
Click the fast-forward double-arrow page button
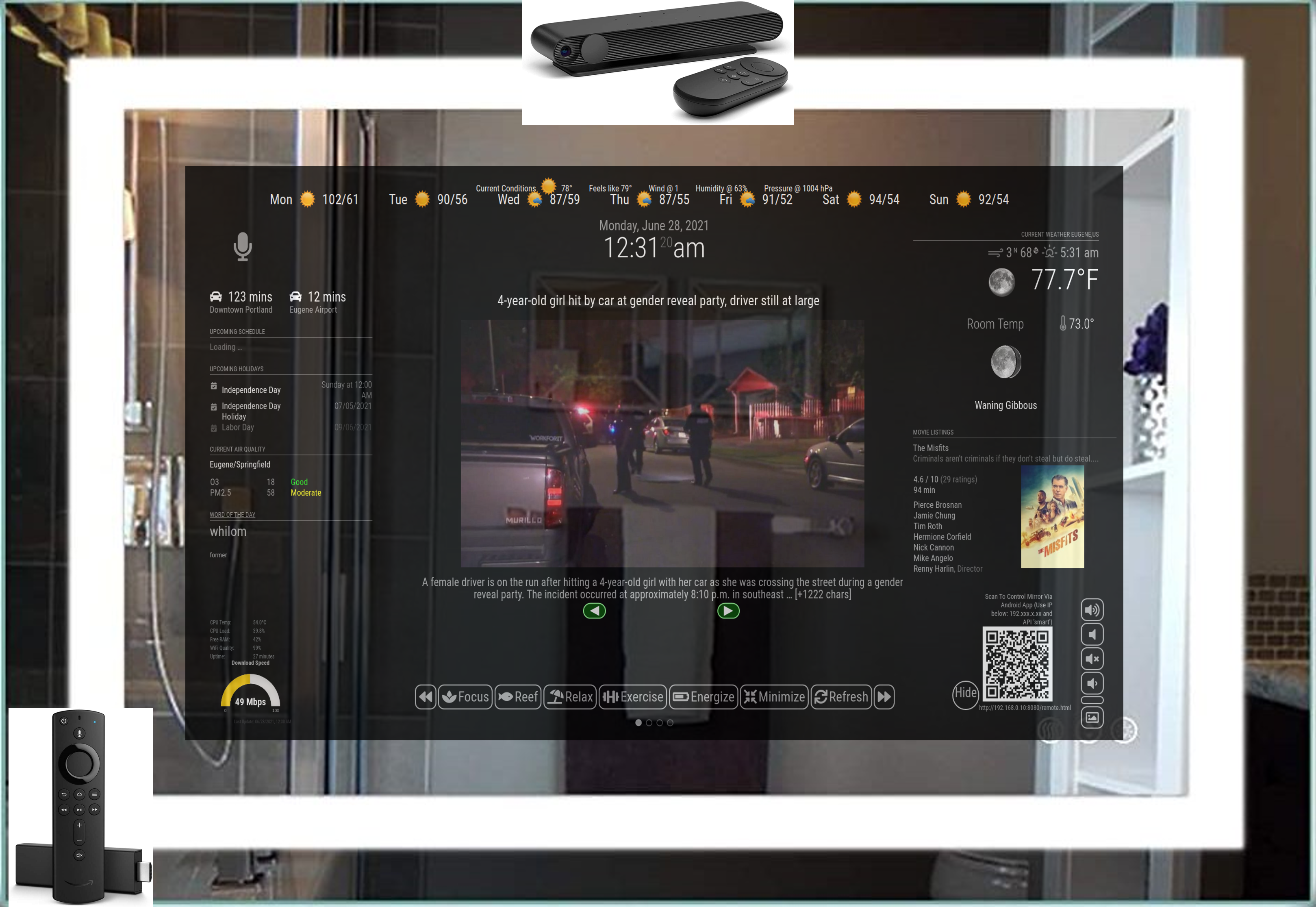(x=884, y=697)
